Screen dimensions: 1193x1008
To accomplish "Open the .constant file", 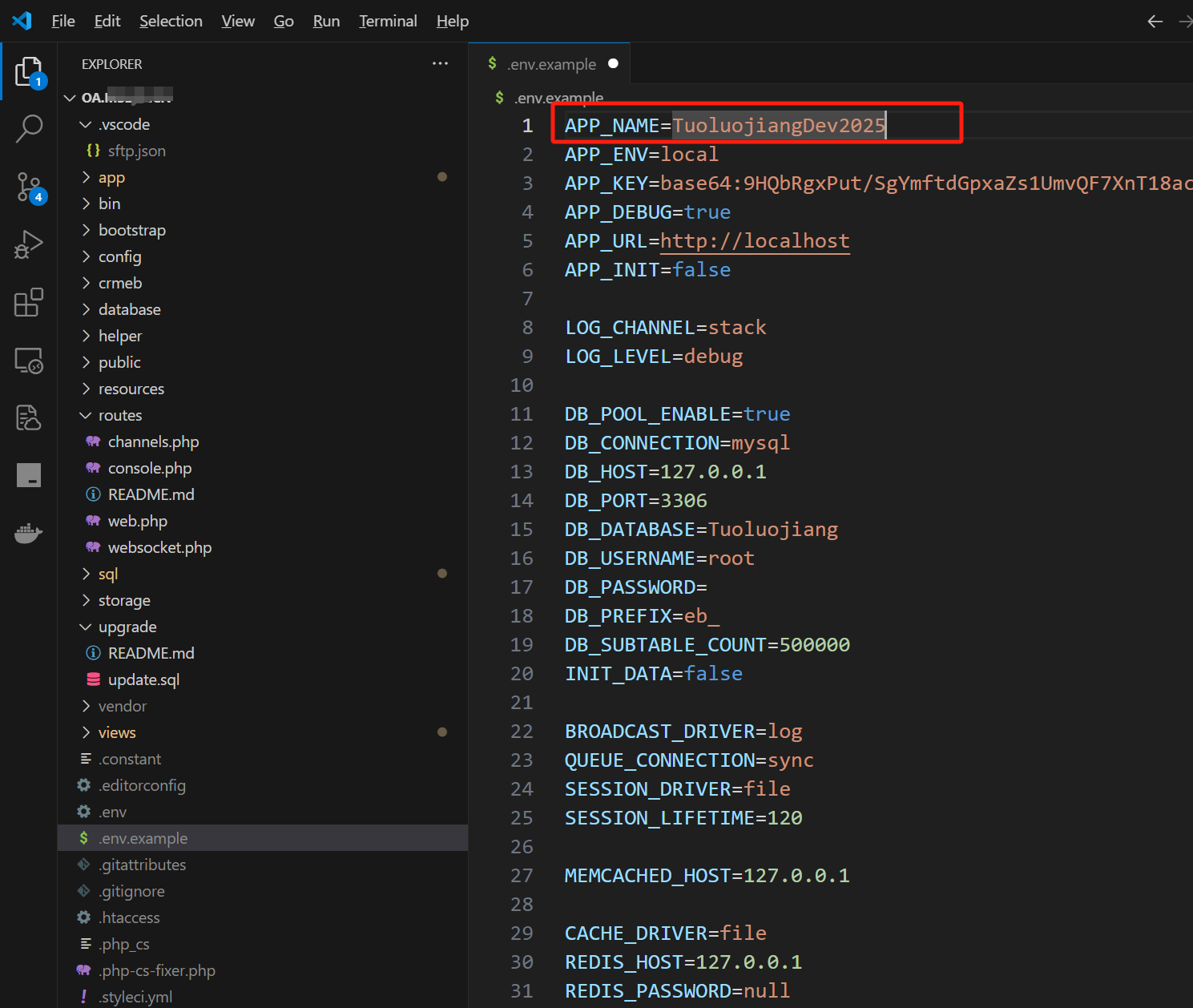I will click(263, 759).
